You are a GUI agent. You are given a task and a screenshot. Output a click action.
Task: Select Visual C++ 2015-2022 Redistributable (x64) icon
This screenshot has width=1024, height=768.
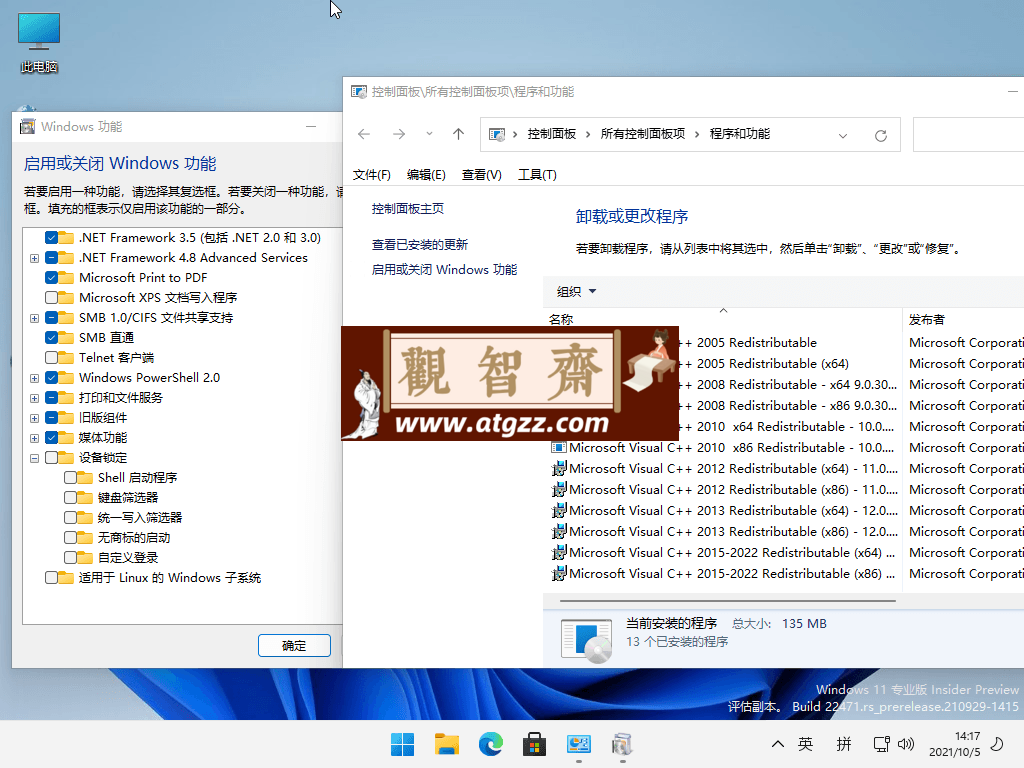(558, 552)
